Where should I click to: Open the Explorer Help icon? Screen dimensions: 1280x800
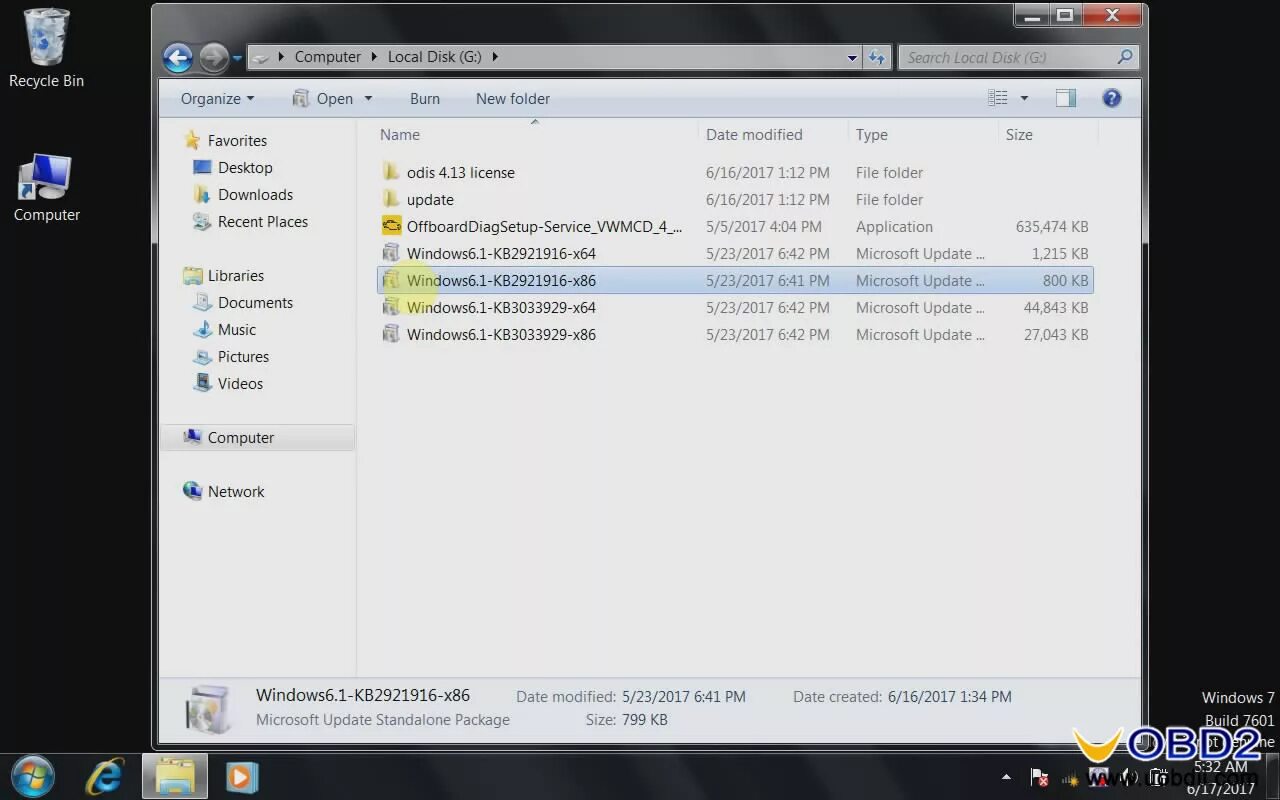pyautogui.click(x=1111, y=98)
